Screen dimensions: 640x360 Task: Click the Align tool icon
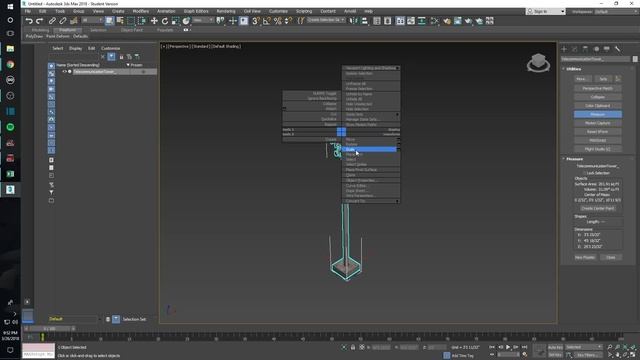pyautogui.click(x=364, y=20)
